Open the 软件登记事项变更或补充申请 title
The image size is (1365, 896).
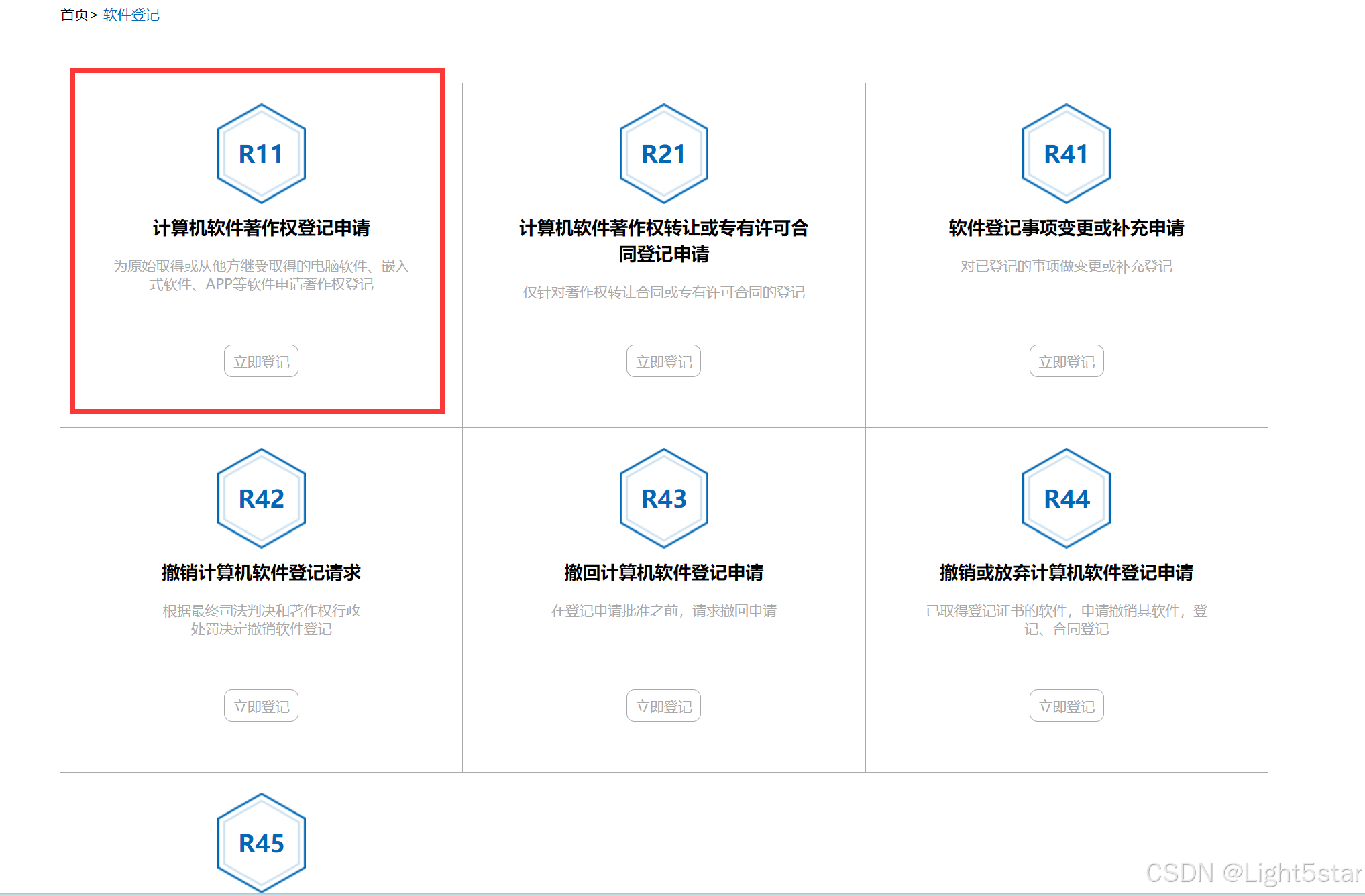[x=1066, y=228]
